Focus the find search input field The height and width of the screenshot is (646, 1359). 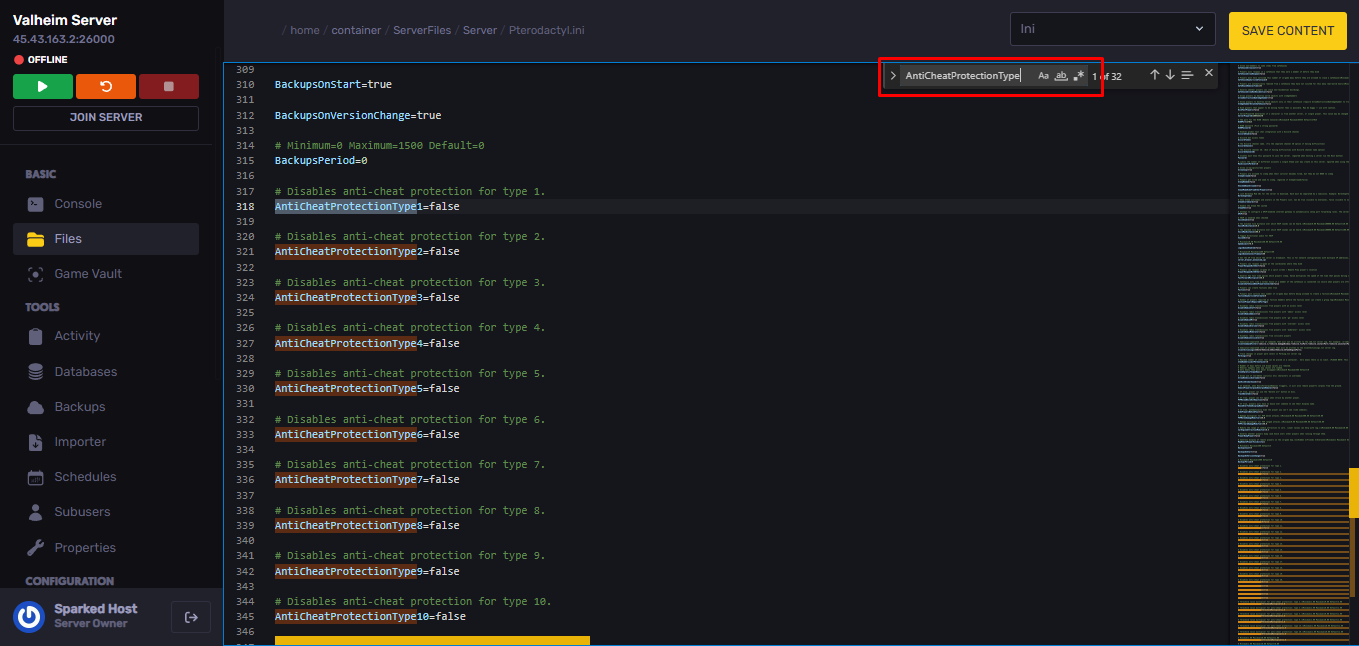(966, 76)
